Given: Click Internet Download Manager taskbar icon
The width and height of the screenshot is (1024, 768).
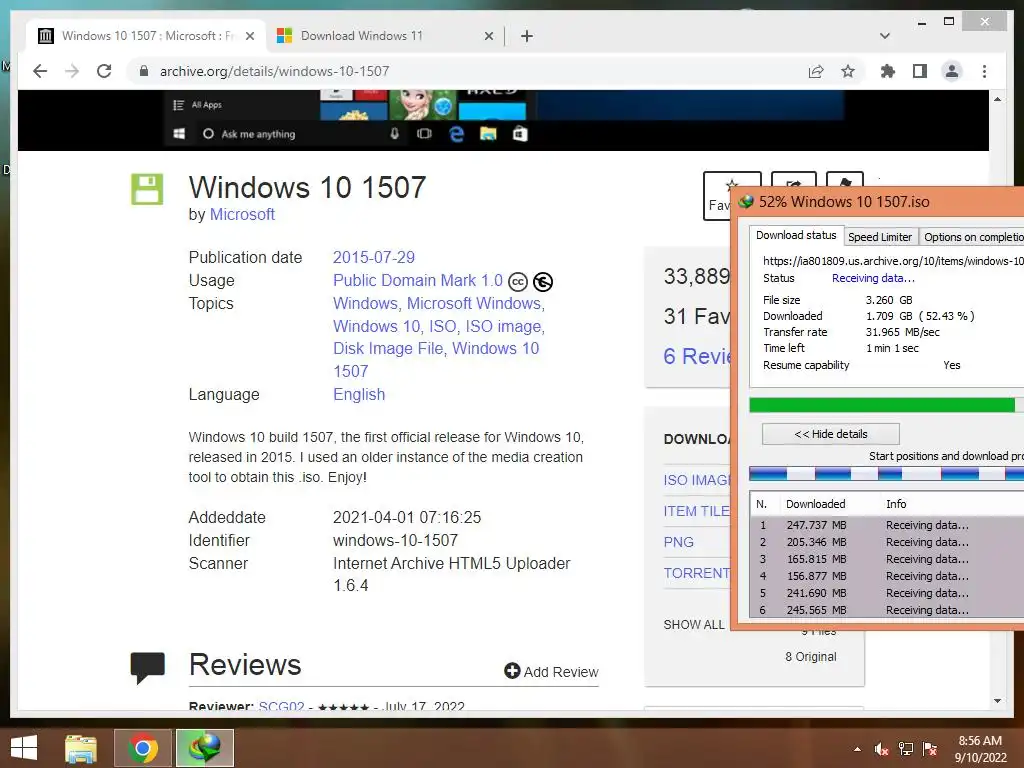Looking at the screenshot, I should coord(204,748).
